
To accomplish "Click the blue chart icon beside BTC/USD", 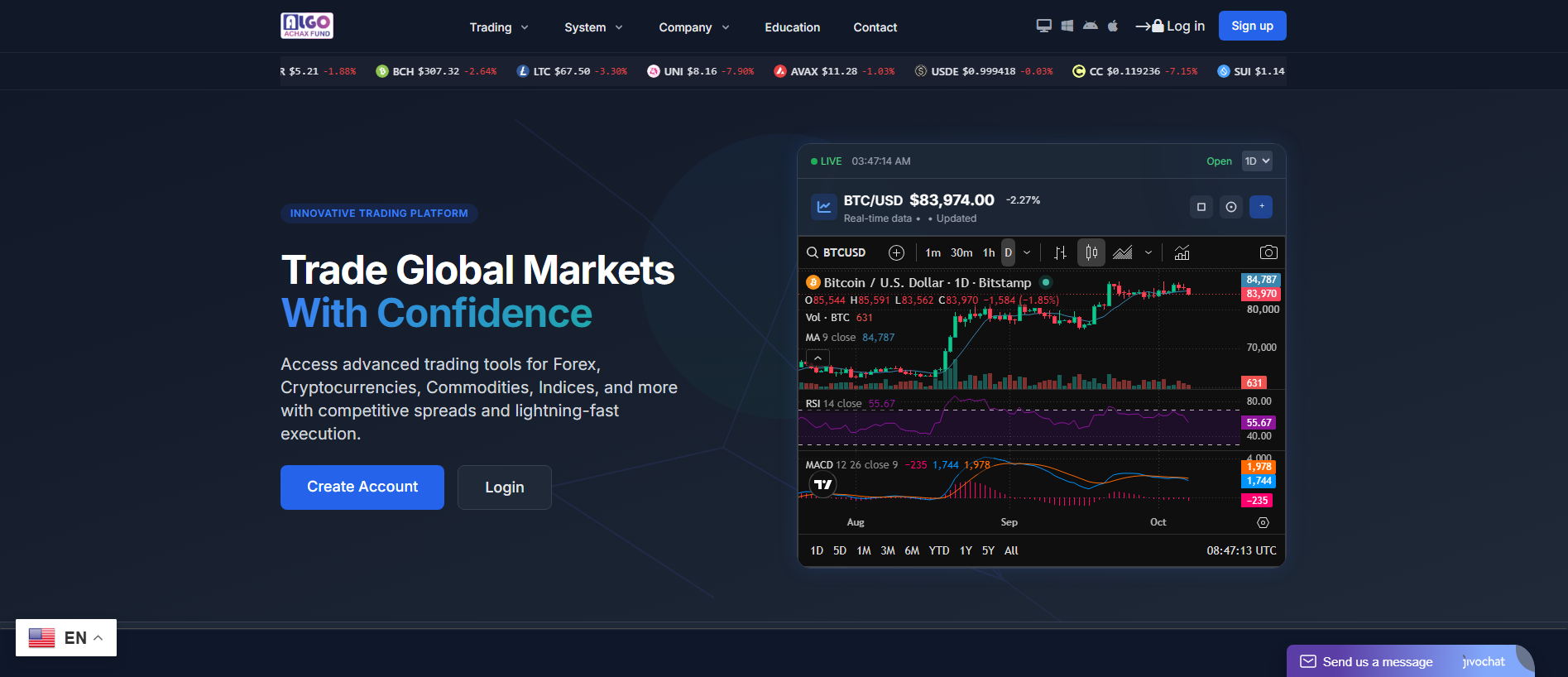I will pyautogui.click(x=823, y=207).
